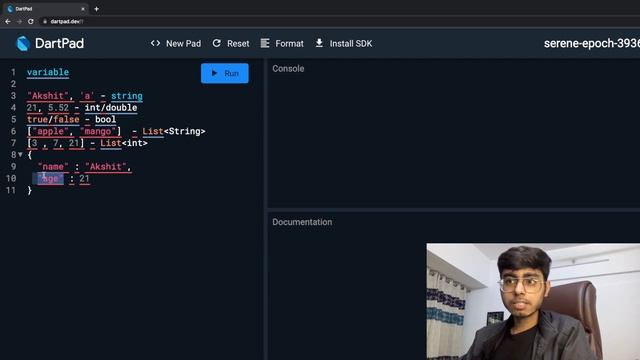The height and width of the screenshot is (360, 640).
Task: Click 'int/double' on line 4
Action: point(111,108)
